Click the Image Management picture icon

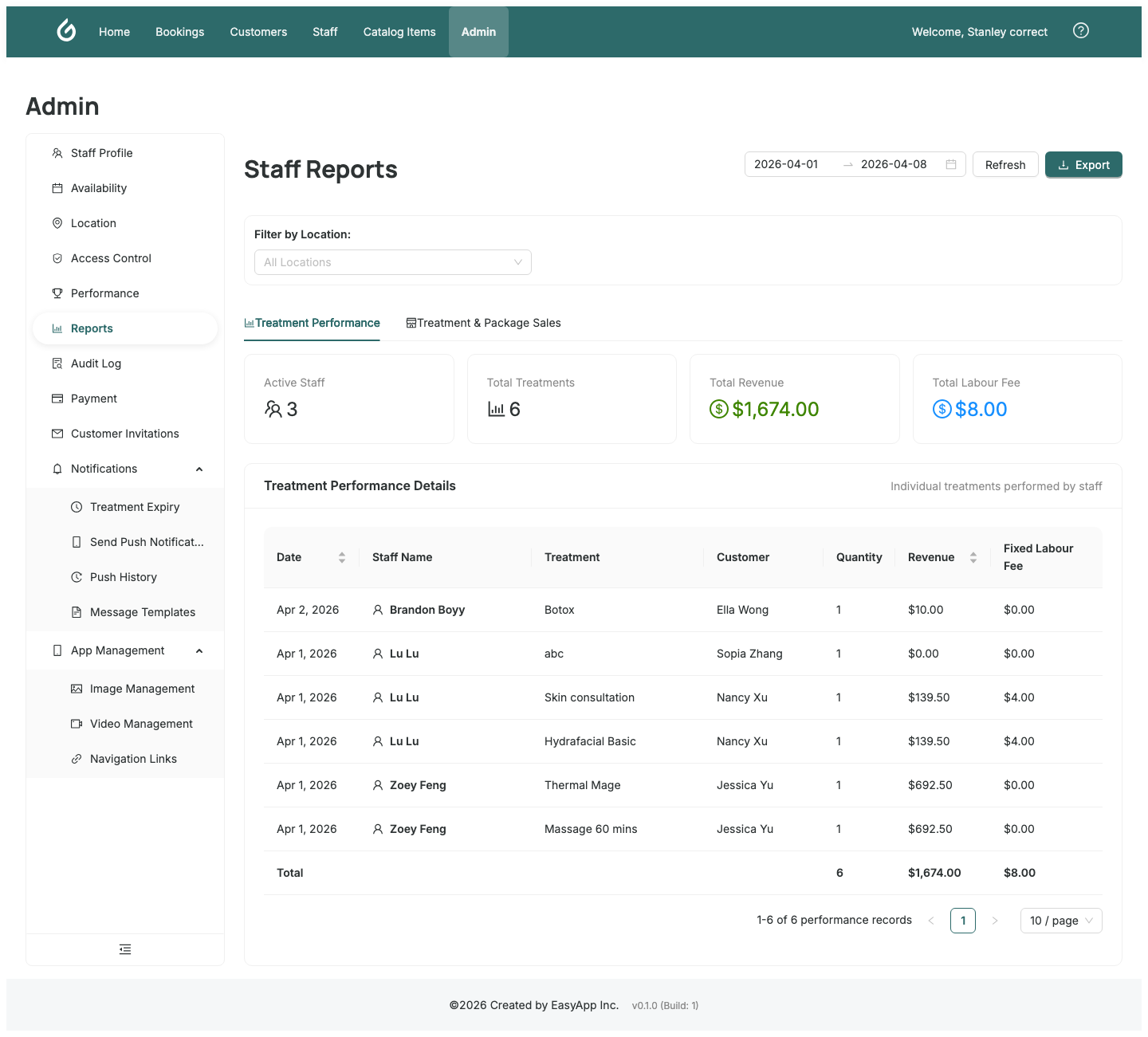77,689
